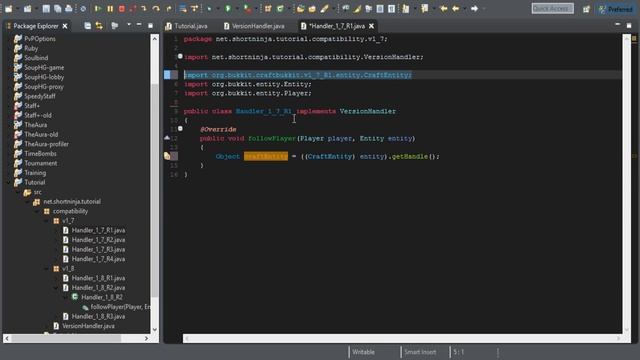
Task: Click the override indicator on line 12
Action: click(167, 138)
